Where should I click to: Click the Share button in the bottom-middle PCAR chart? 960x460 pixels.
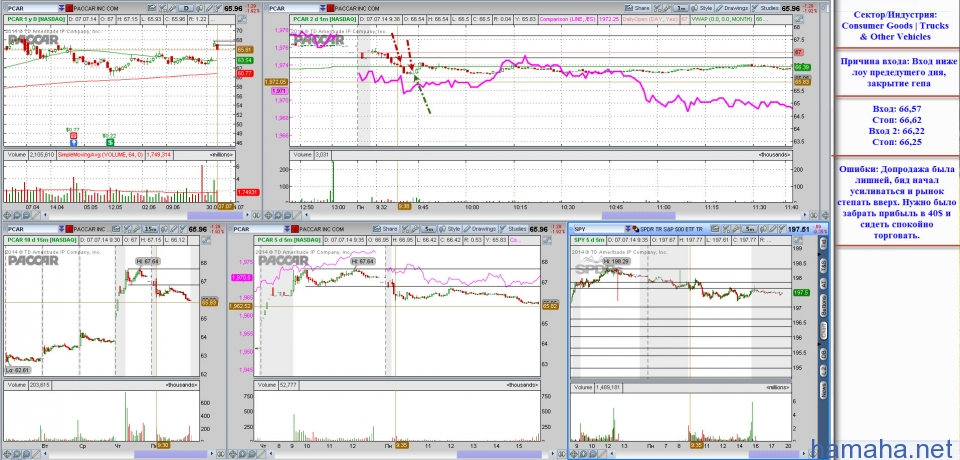coord(386,229)
